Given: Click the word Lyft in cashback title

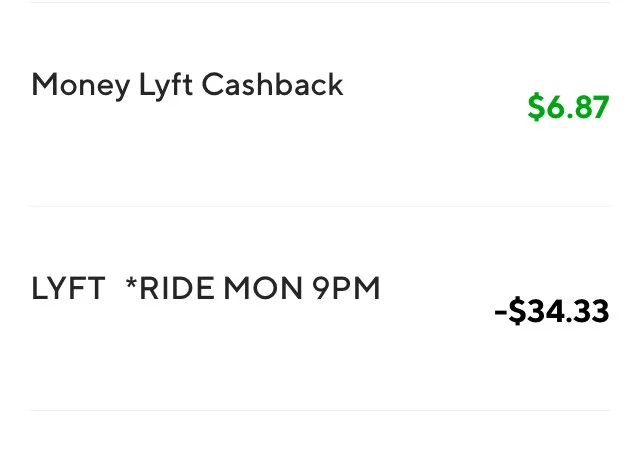Looking at the screenshot, I should coord(165,86).
